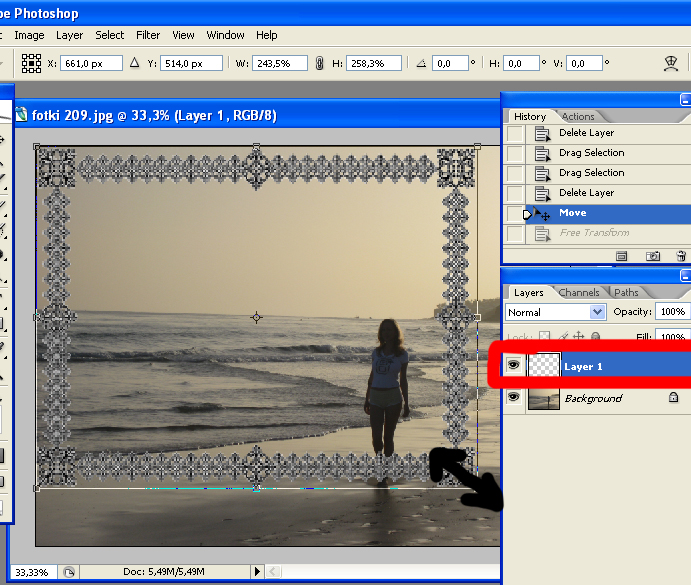Toggle the lock position icon in Layers
This screenshot has height=585, width=691.
(x=578, y=336)
